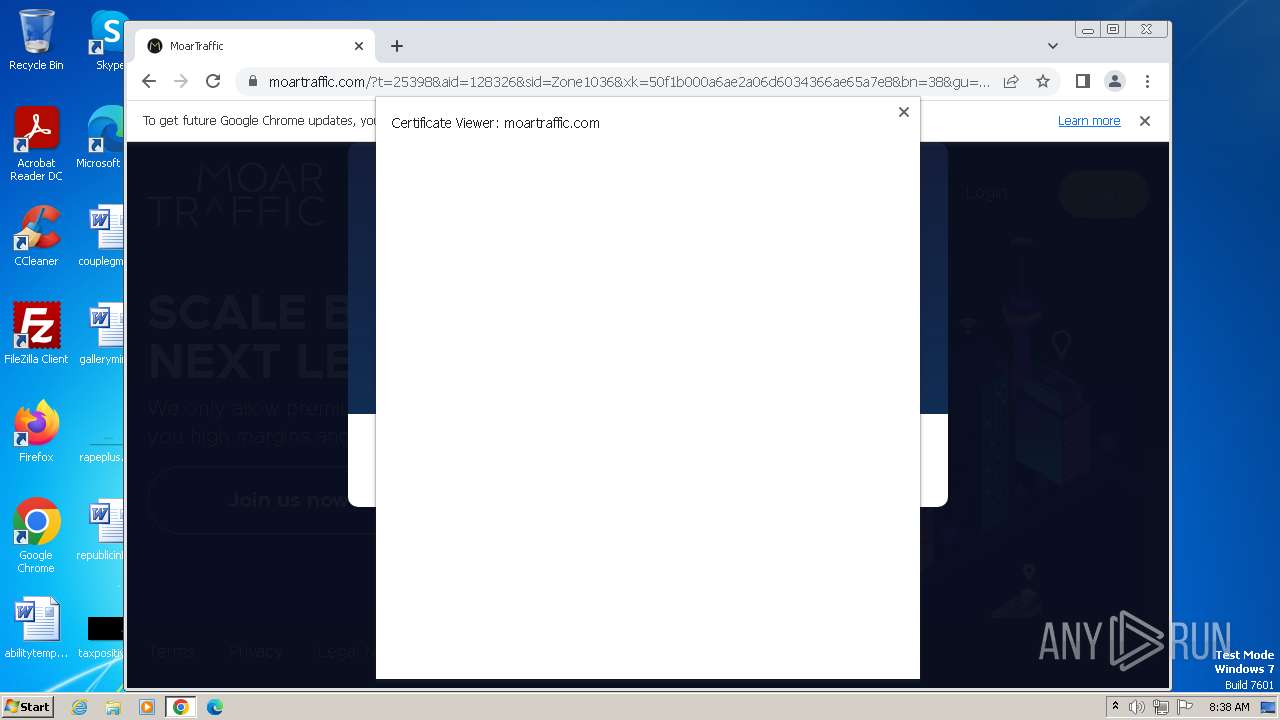This screenshot has width=1280, height=720.
Task: Open the Action Center flag icon
Action: [x=1185, y=707]
